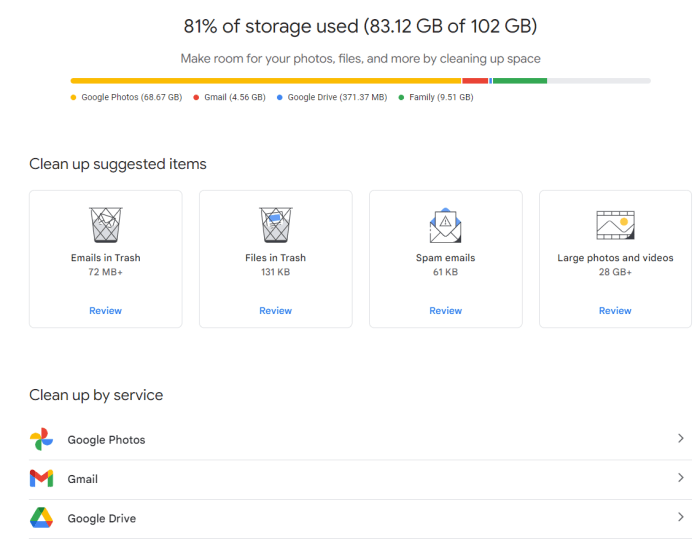Viewport: 700px width, 550px height.
Task: Click the Spam emails envelope icon
Action: (x=445, y=225)
